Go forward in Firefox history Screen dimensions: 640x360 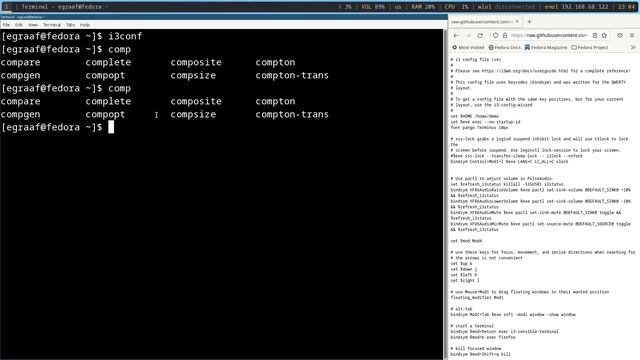[x=468, y=36]
